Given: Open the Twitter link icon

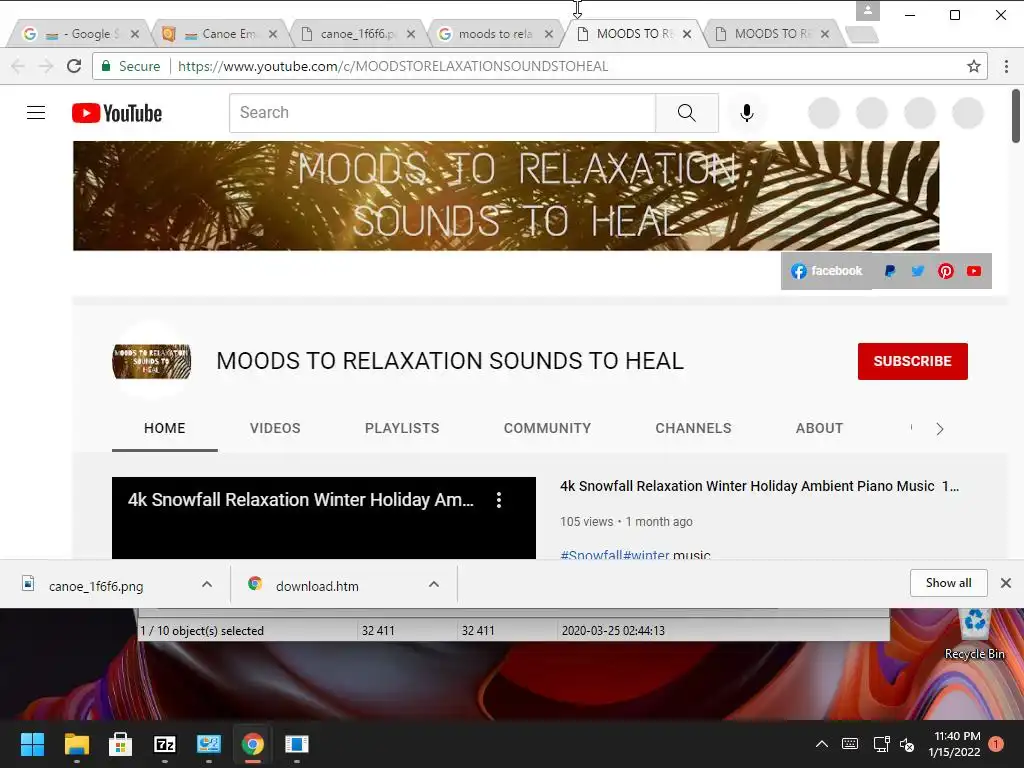Looking at the screenshot, I should tap(918, 271).
